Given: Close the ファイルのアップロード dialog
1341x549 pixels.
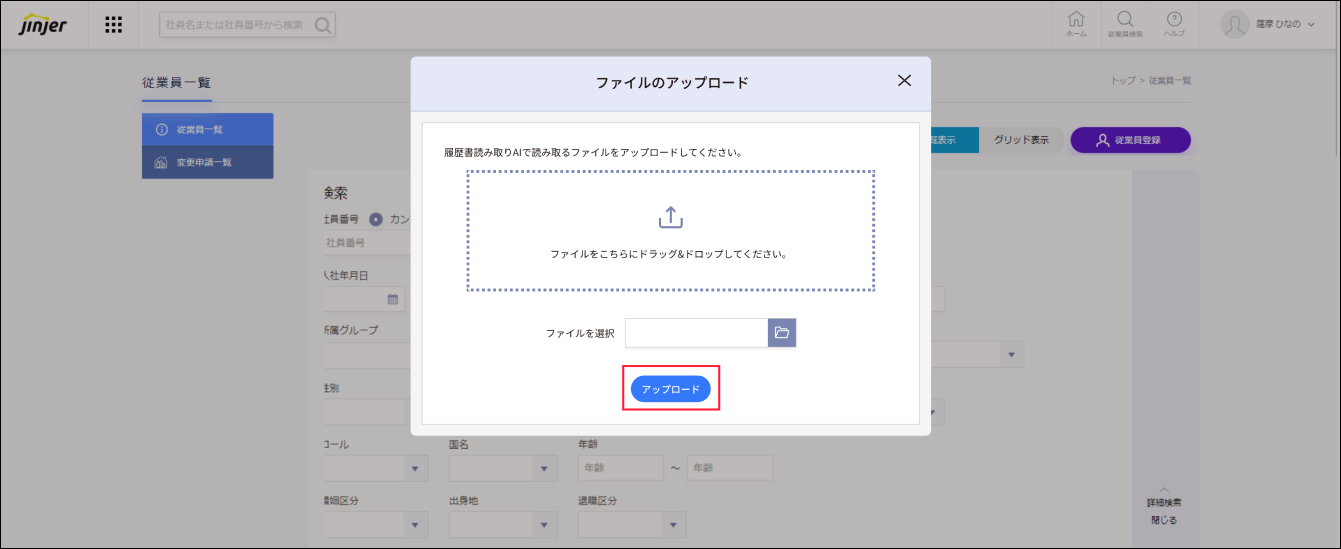Looking at the screenshot, I should click(904, 81).
